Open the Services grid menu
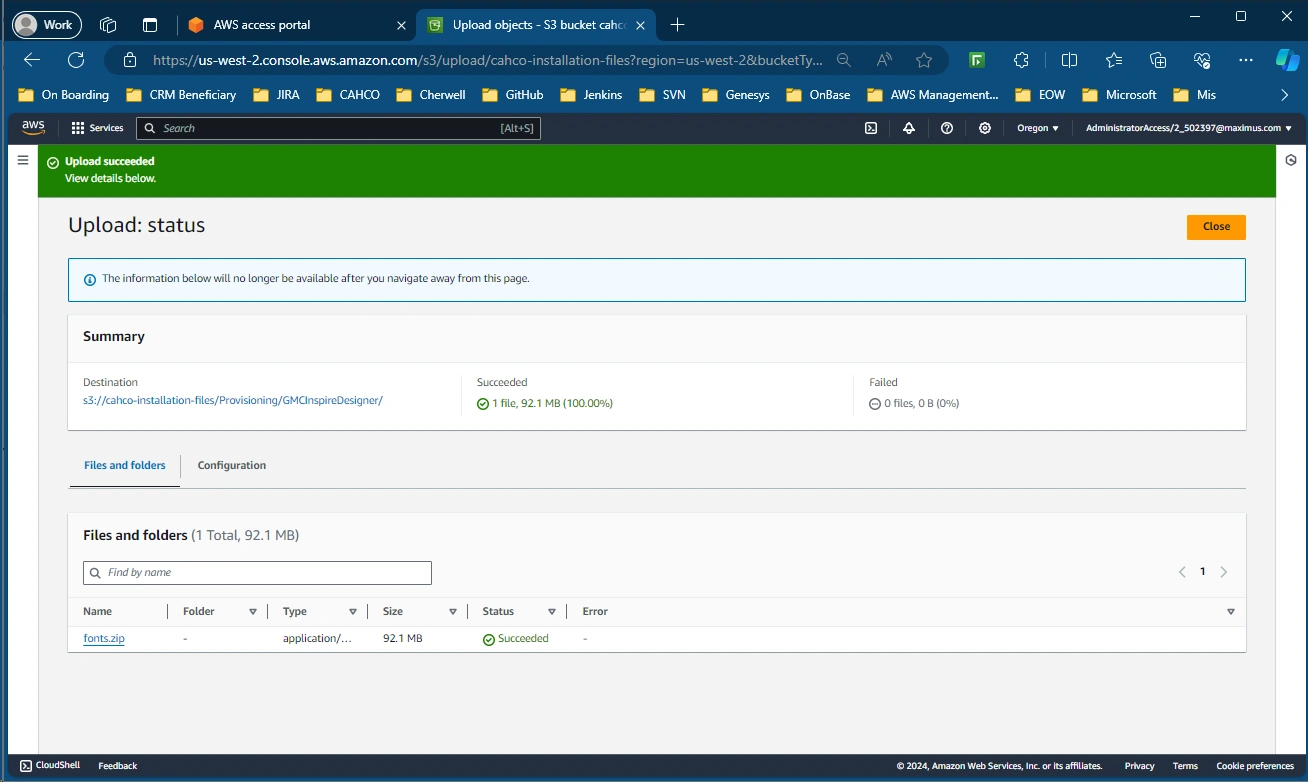 click(x=97, y=128)
